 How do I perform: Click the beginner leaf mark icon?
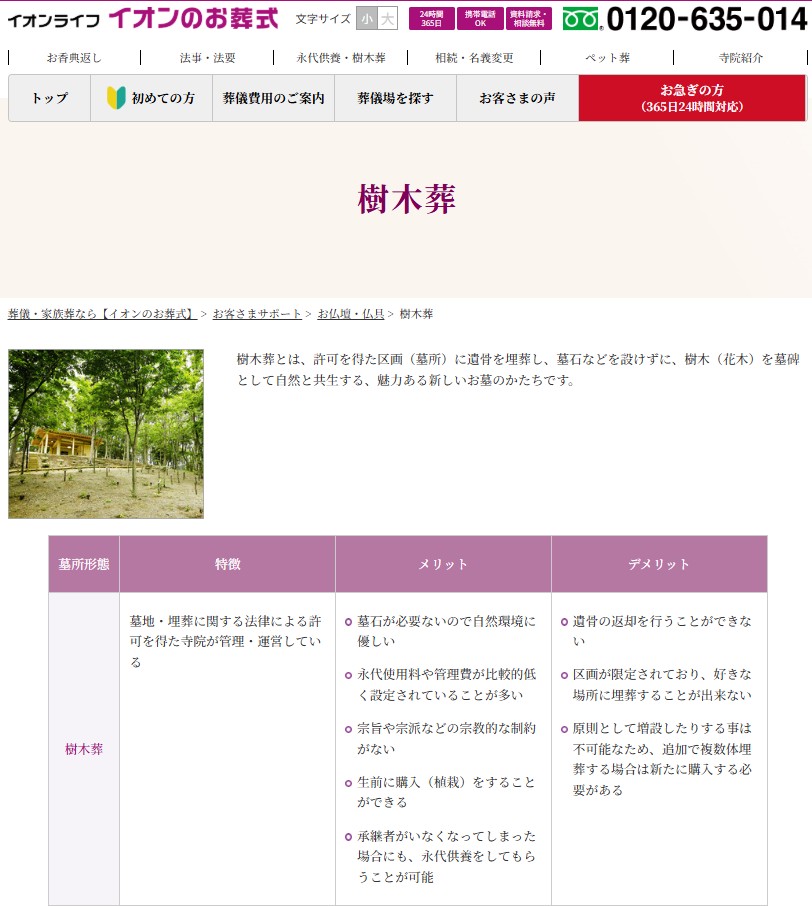(116, 98)
